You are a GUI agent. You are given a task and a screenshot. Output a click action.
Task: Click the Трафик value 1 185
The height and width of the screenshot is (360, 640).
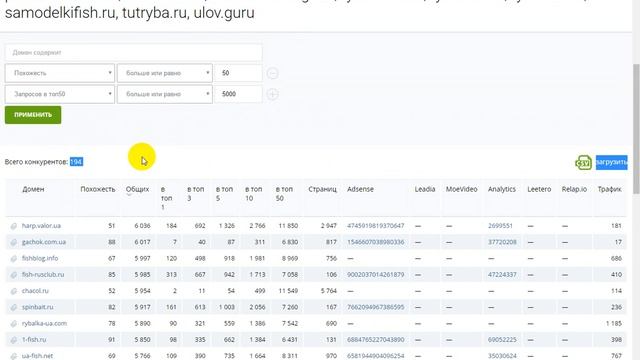pyautogui.click(x=614, y=323)
